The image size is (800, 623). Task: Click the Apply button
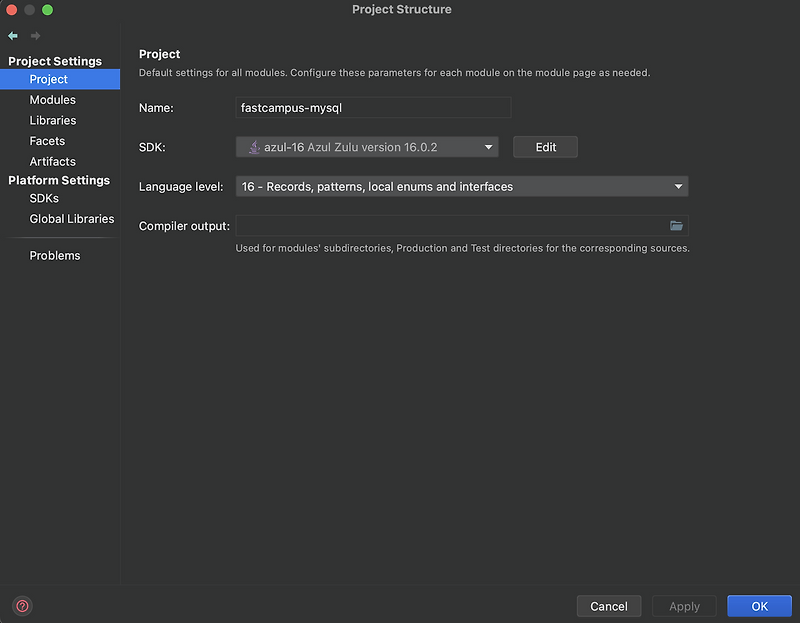(684, 606)
